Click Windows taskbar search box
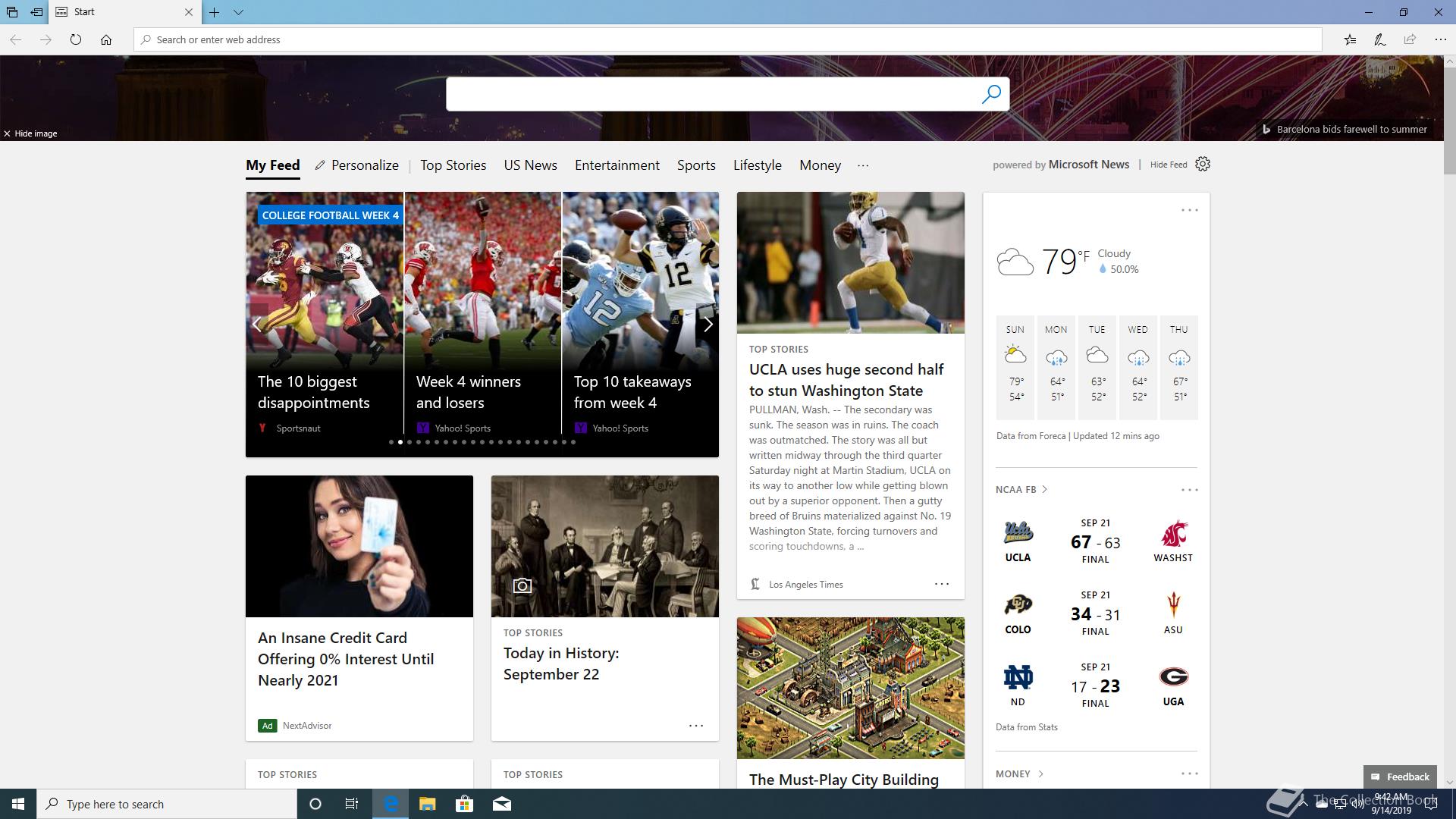Viewport: 1456px width, 819px height. coord(167,804)
